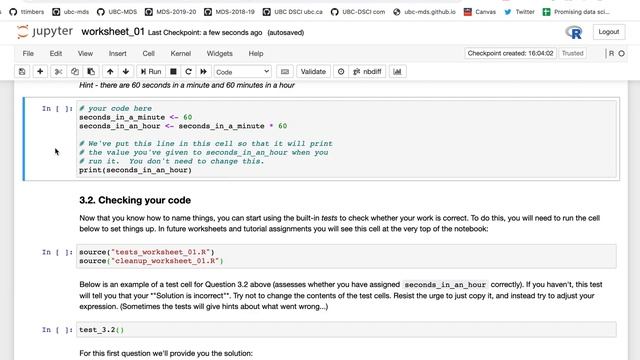Open the Kernel menu
Screen dimensions: 640x360
181,53
